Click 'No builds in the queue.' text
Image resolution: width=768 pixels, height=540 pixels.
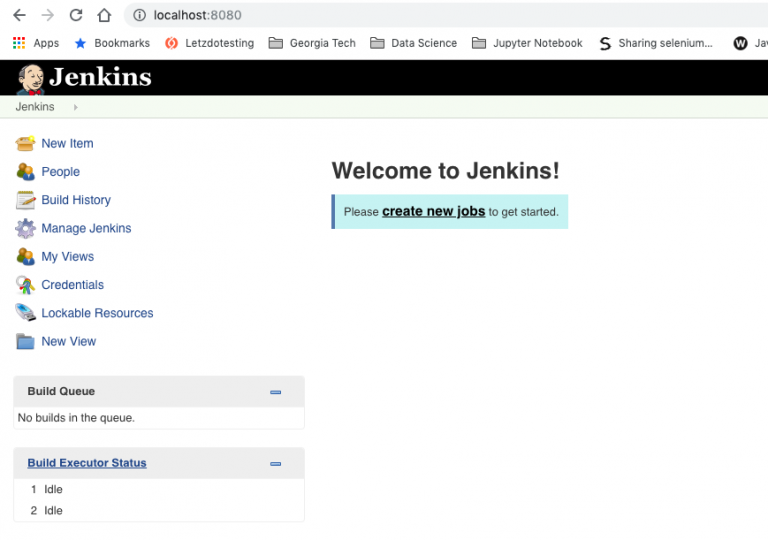coord(76,417)
